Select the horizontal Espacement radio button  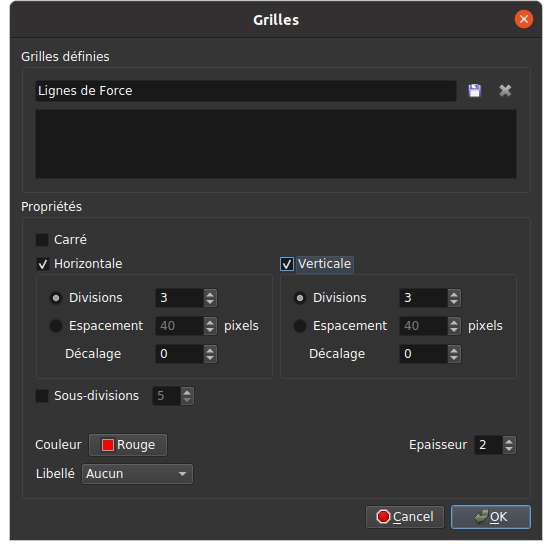point(56,326)
